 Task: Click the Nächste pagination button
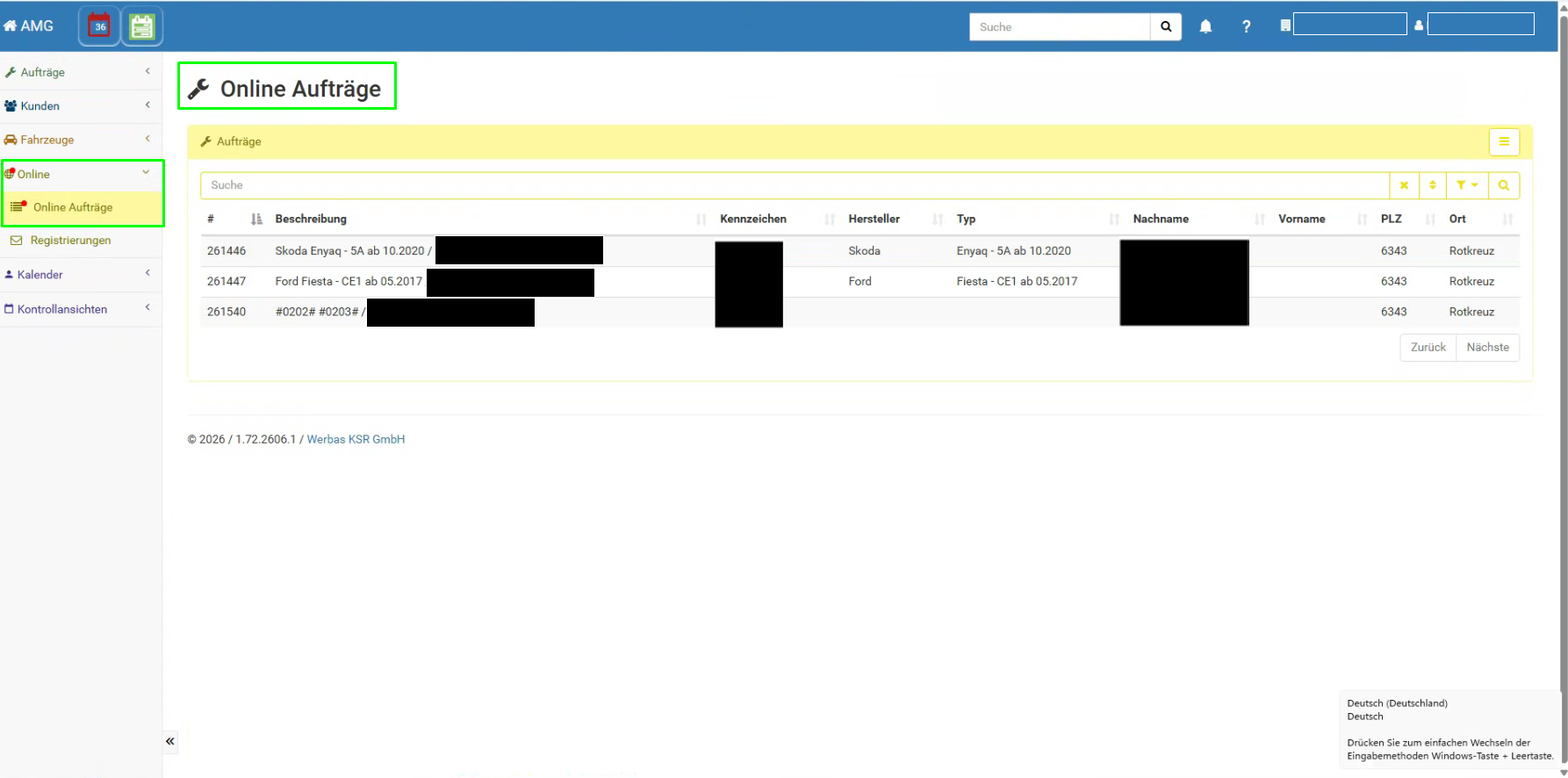pyautogui.click(x=1487, y=348)
